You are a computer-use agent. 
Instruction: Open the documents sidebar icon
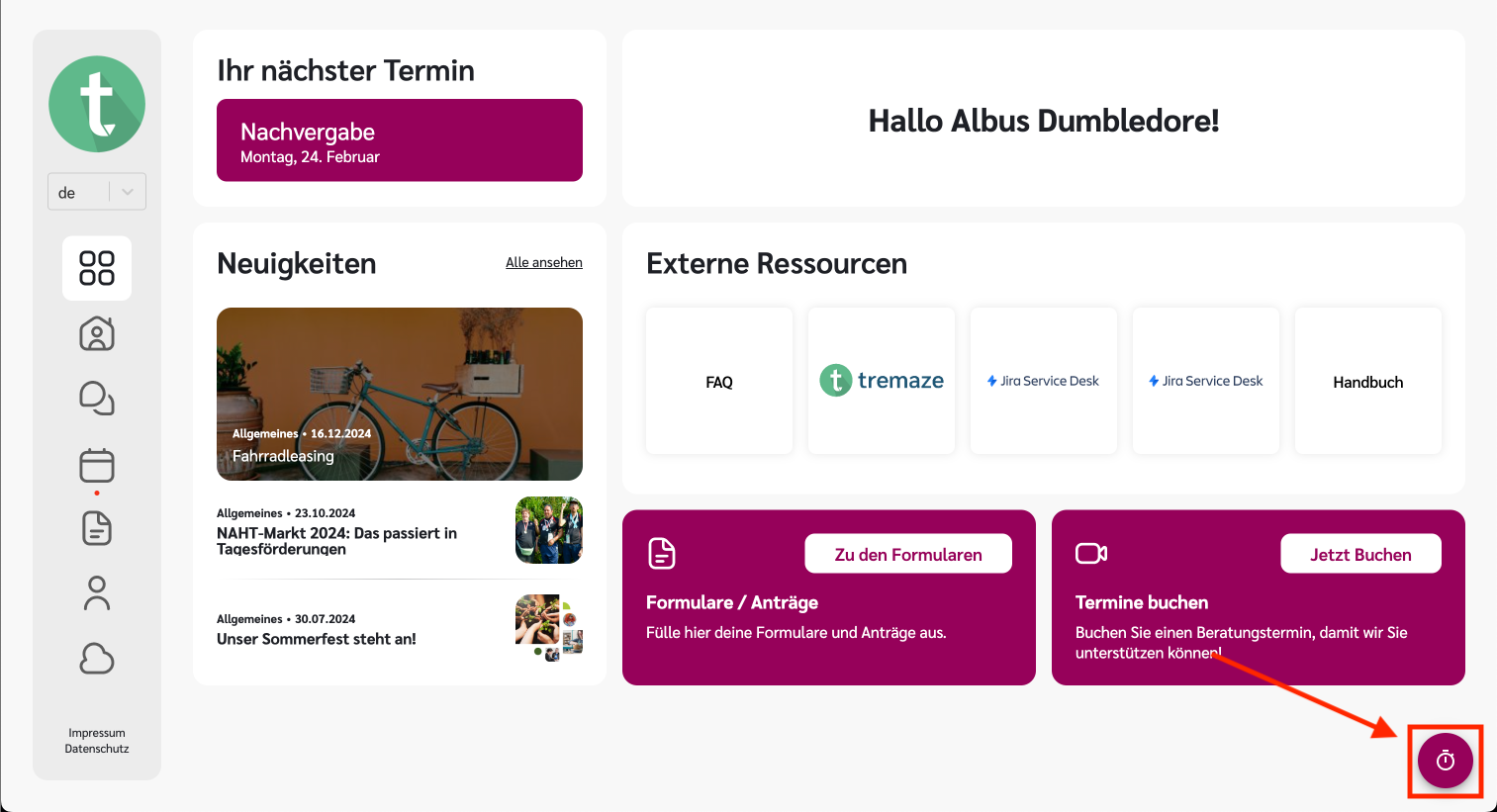pyautogui.click(x=97, y=528)
